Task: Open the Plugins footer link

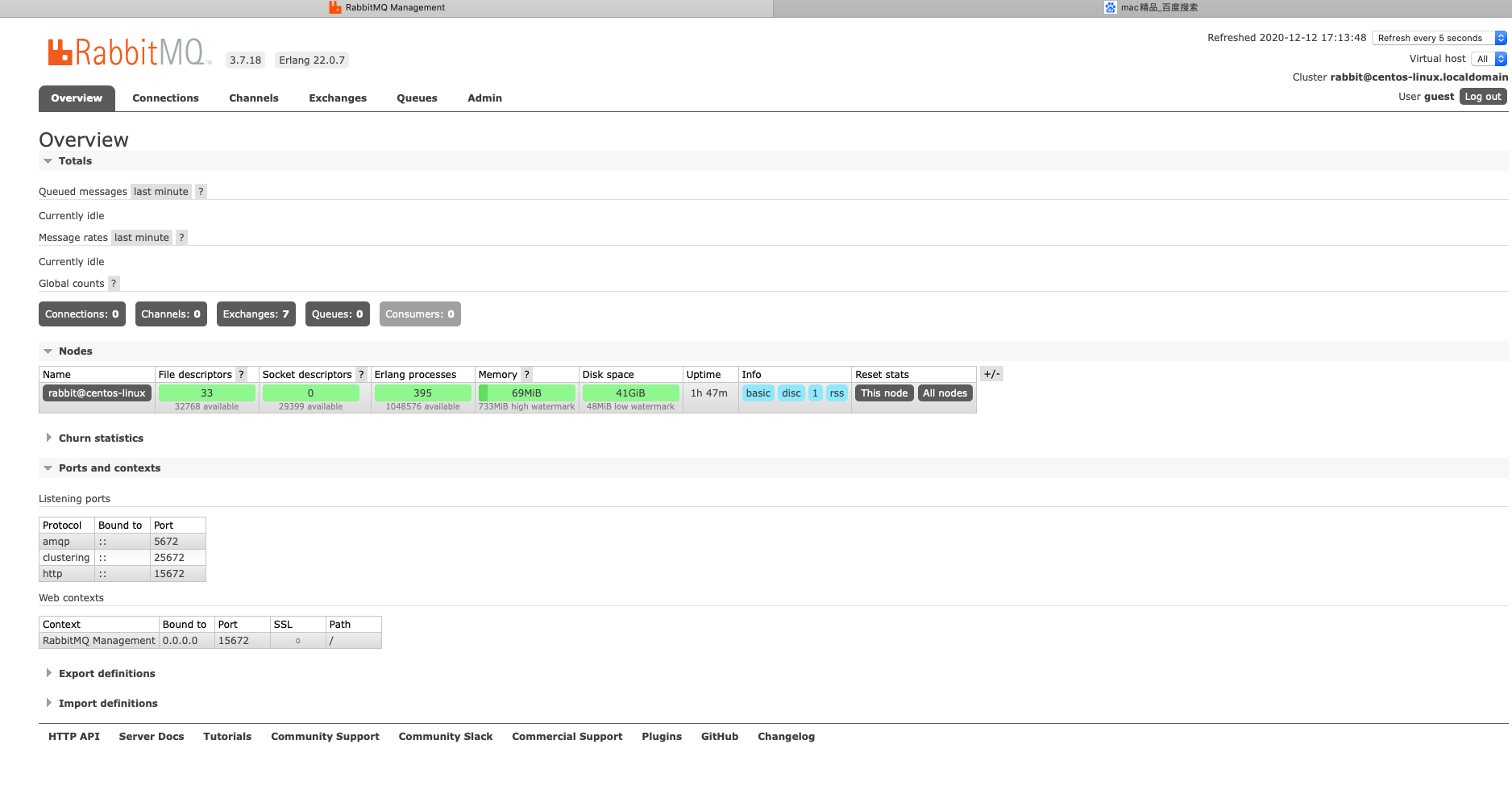Action: pos(662,737)
